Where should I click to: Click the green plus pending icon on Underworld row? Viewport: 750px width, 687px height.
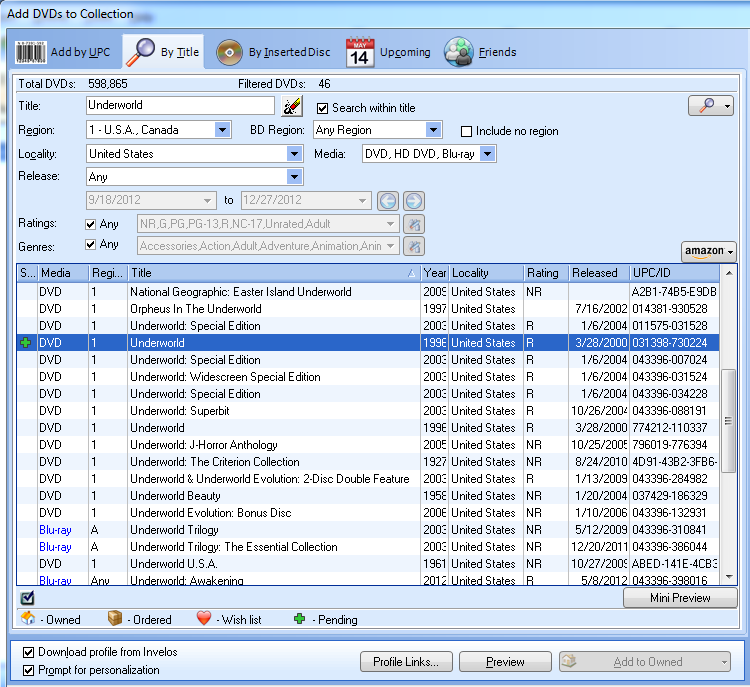click(x=26, y=343)
